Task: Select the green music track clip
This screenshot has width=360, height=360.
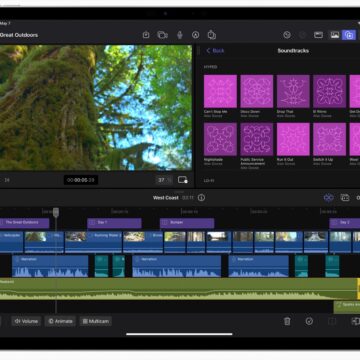Action: 178,289
